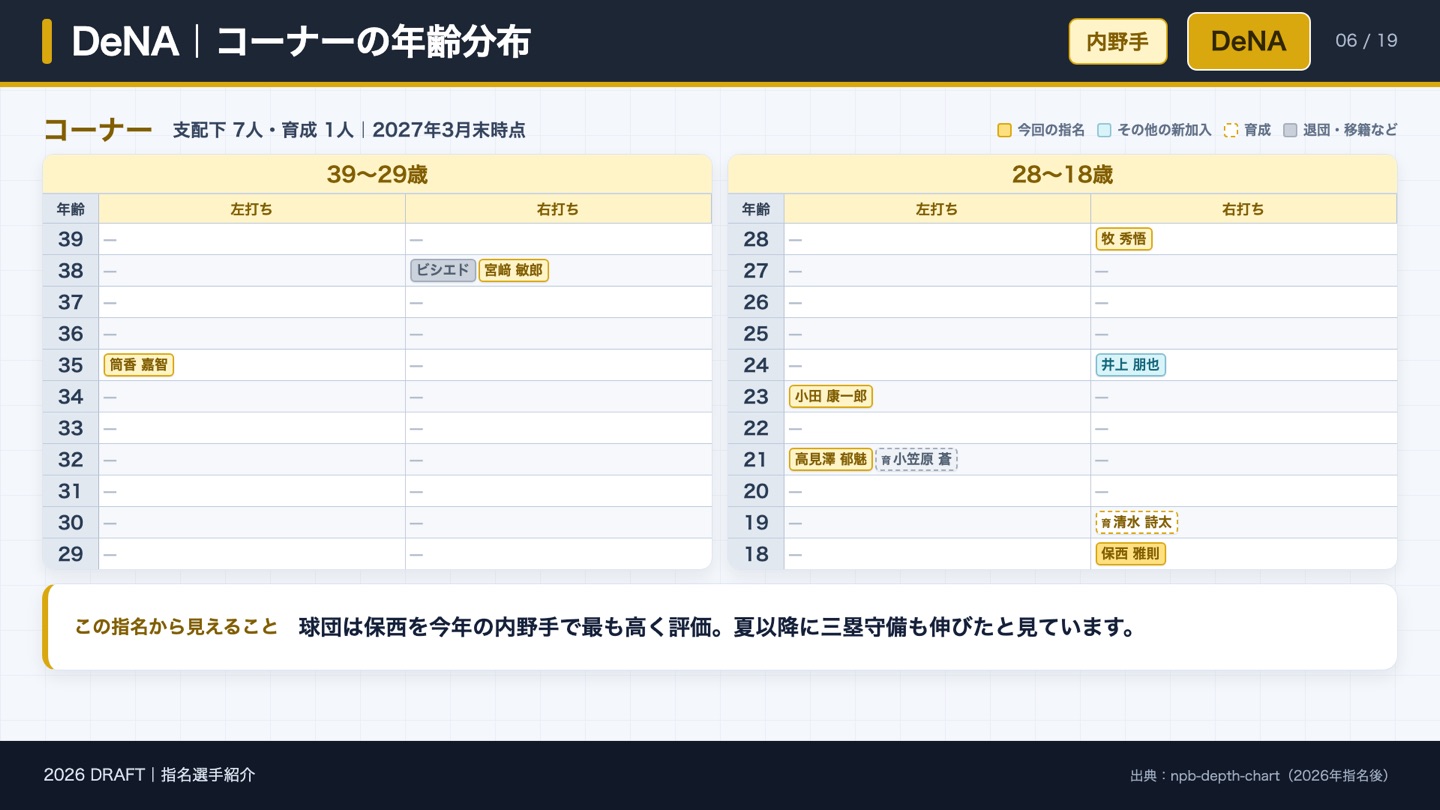
Task: Click the 28〜18歳 table header
Action: [1062, 175]
